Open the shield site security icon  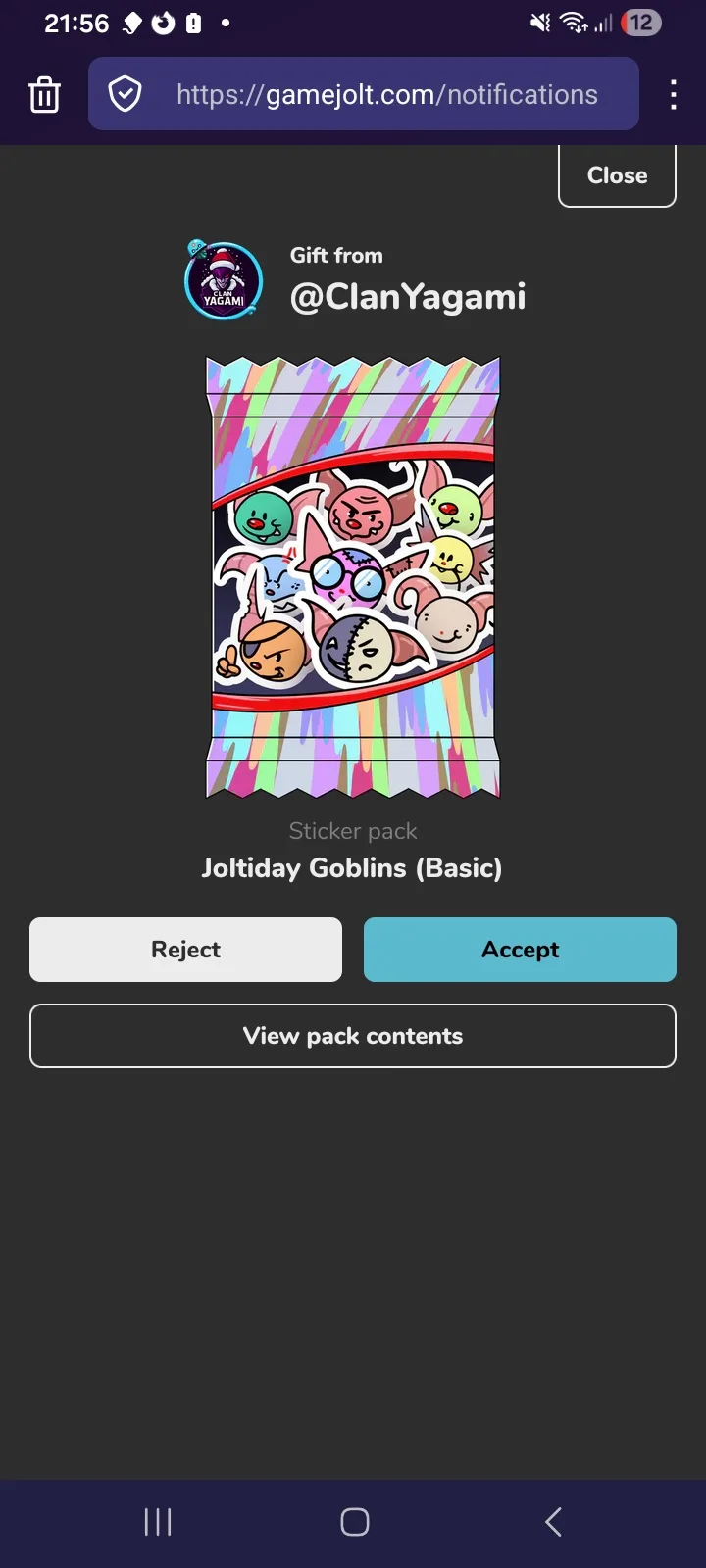pos(125,94)
